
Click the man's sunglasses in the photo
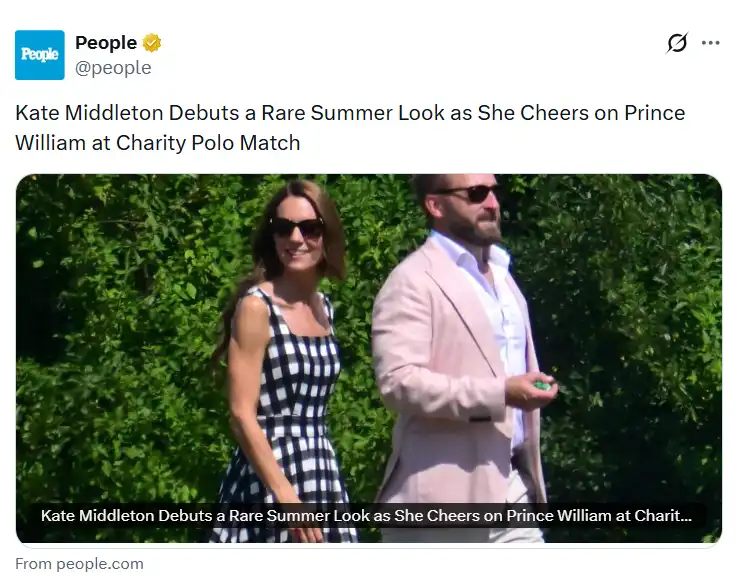tap(468, 192)
